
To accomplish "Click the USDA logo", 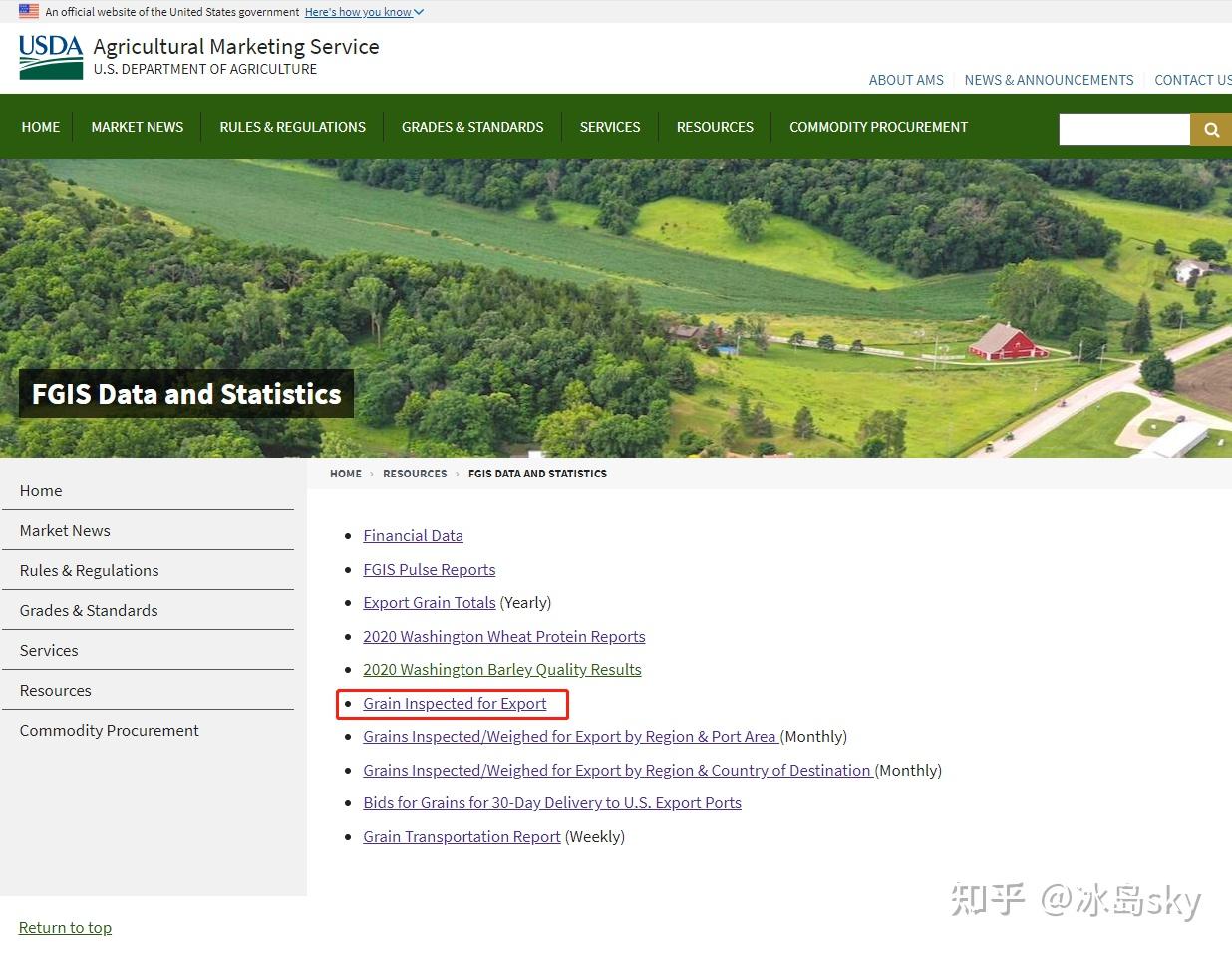I will tap(49, 57).
